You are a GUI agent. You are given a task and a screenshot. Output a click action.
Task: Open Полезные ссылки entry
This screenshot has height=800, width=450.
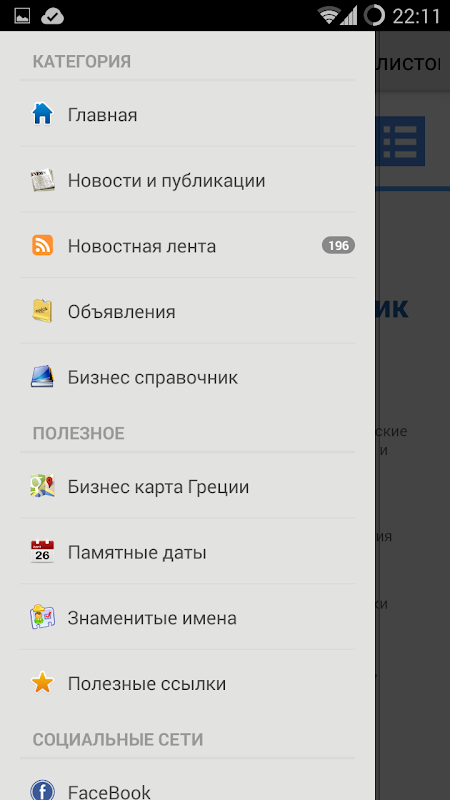(188, 683)
